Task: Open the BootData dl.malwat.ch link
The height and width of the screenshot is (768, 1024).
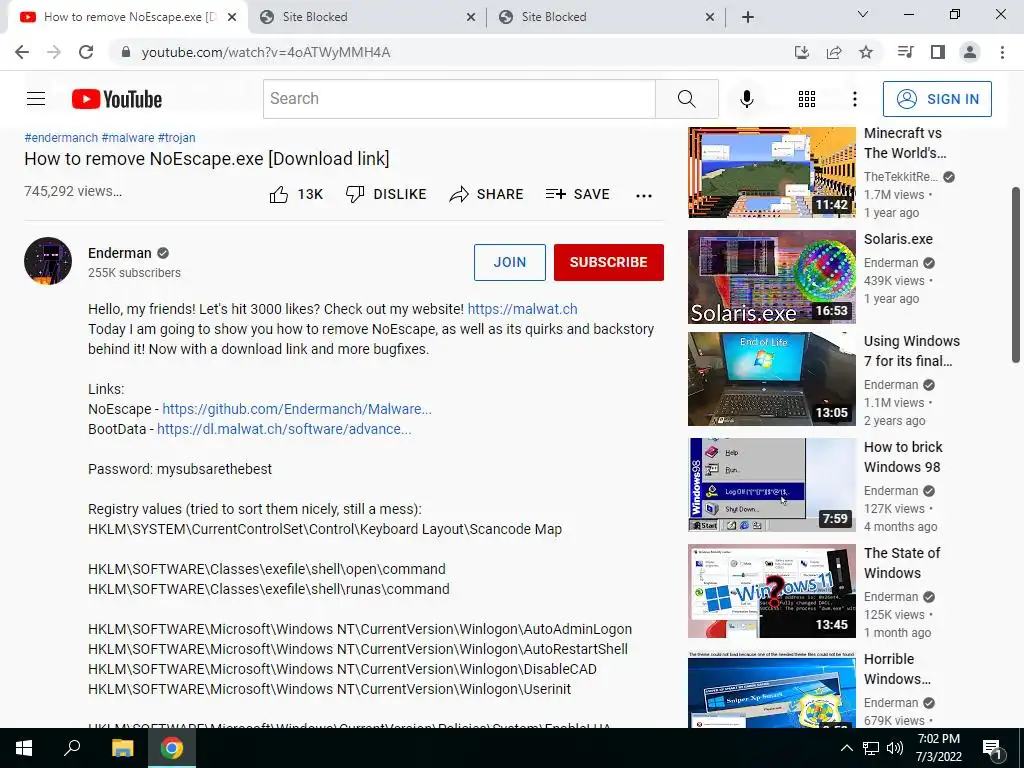Action: coord(284,429)
